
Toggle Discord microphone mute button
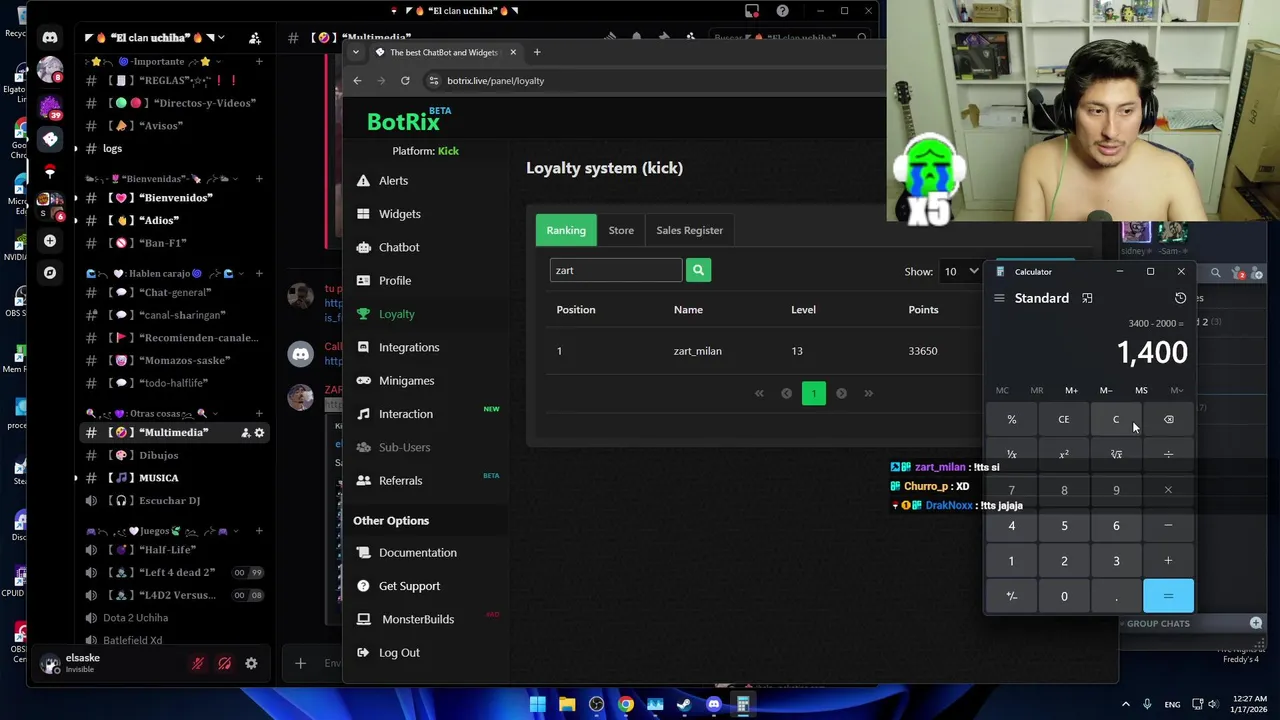tap(198, 663)
